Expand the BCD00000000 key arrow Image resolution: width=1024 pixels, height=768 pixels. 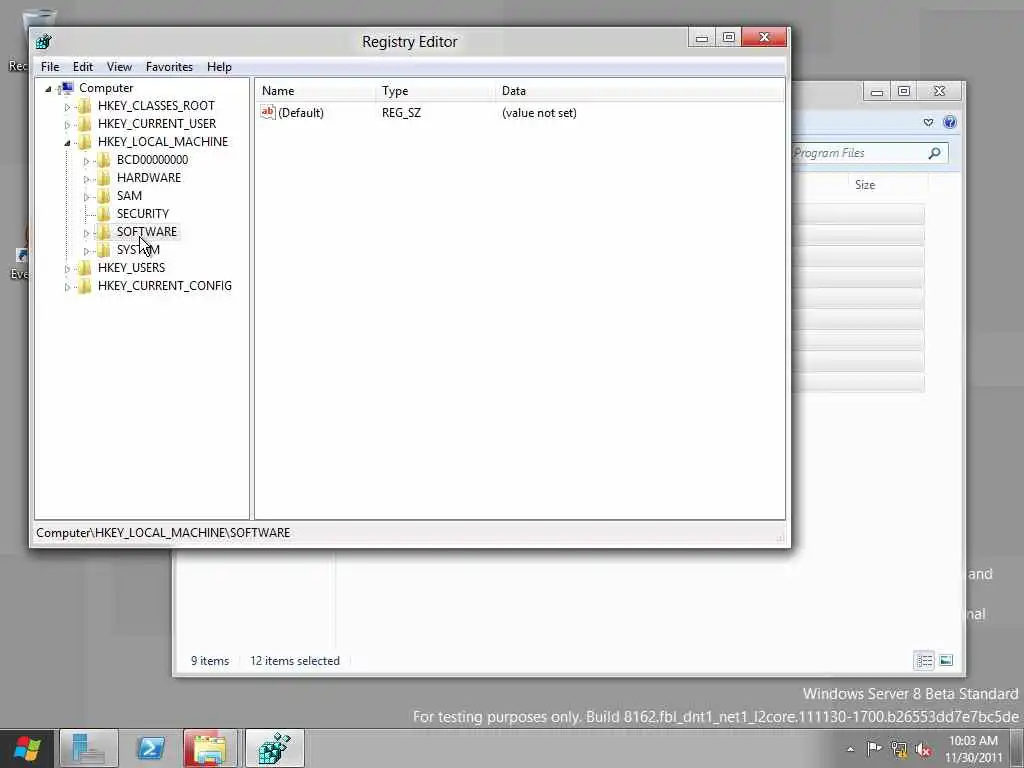pyautogui.click(x=86, y=161)
